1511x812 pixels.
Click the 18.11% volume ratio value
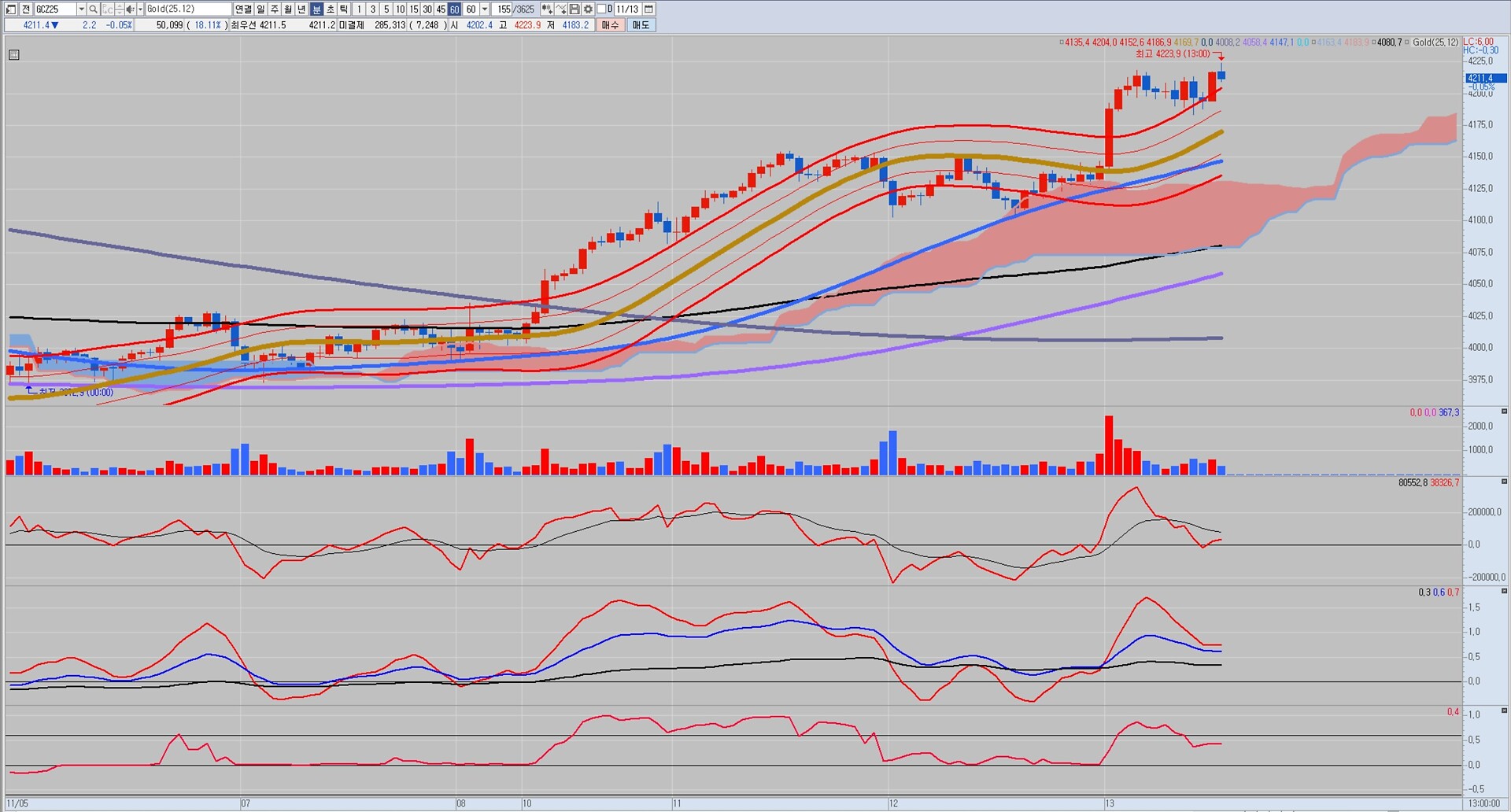coord(208,25)
